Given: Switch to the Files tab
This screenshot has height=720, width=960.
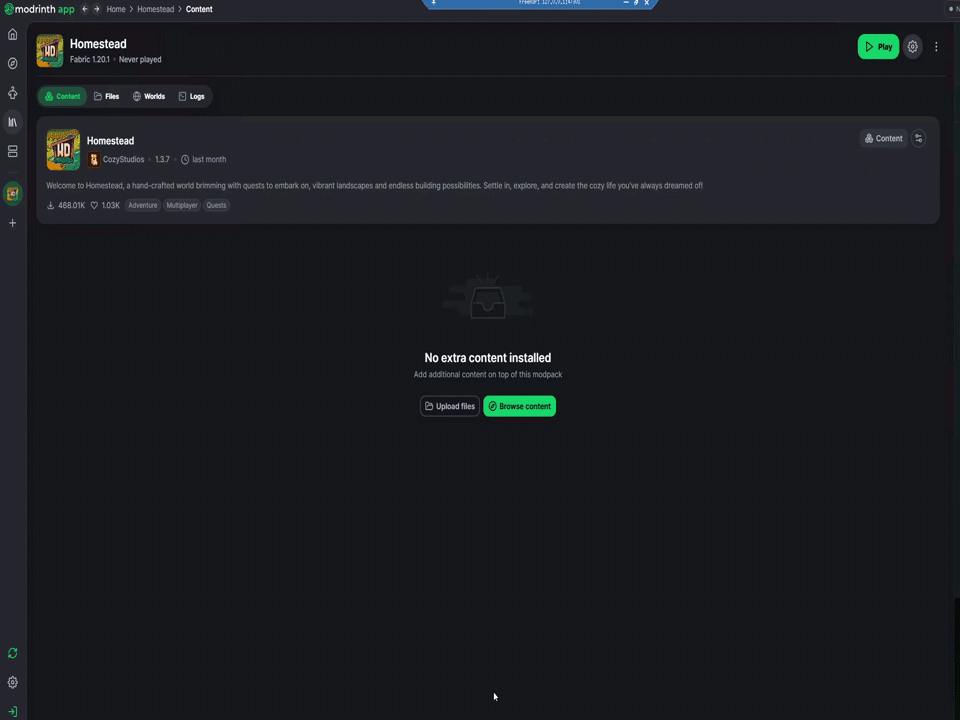Looking at the screenshot, I should click(x=107, y=96).
